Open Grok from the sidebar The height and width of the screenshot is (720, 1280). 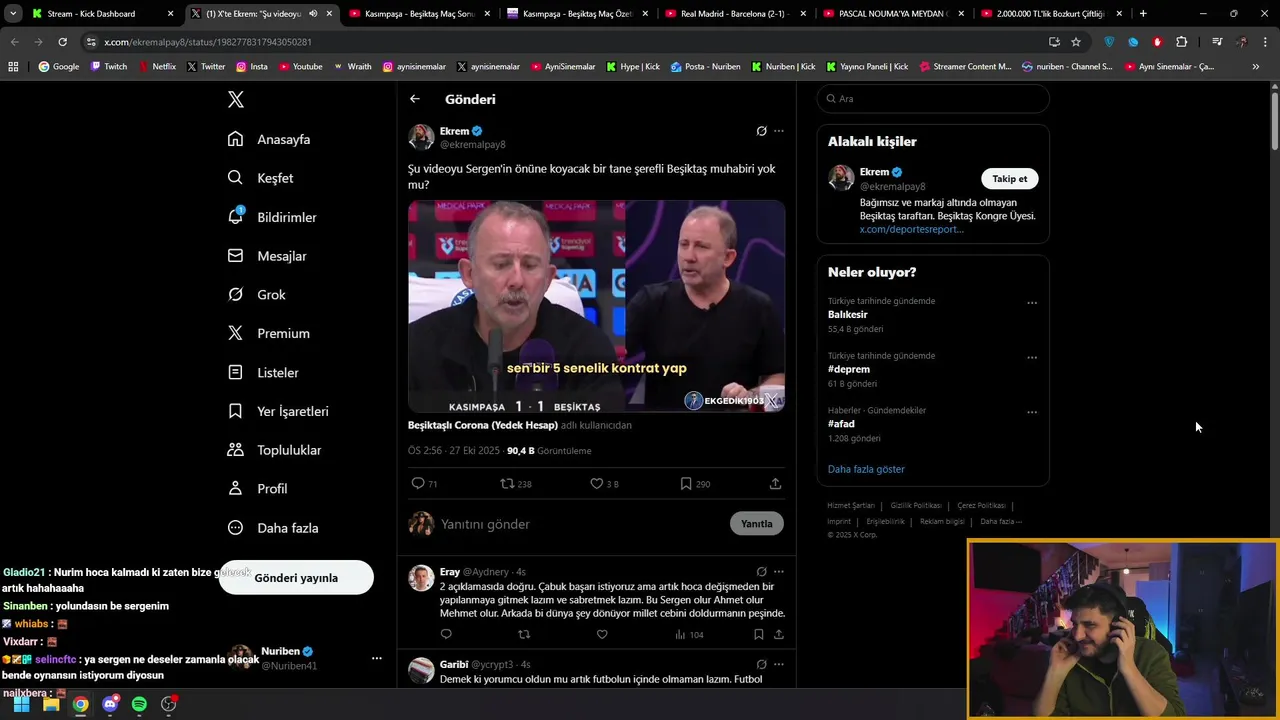pyautogui.click(x=256, y=295)
